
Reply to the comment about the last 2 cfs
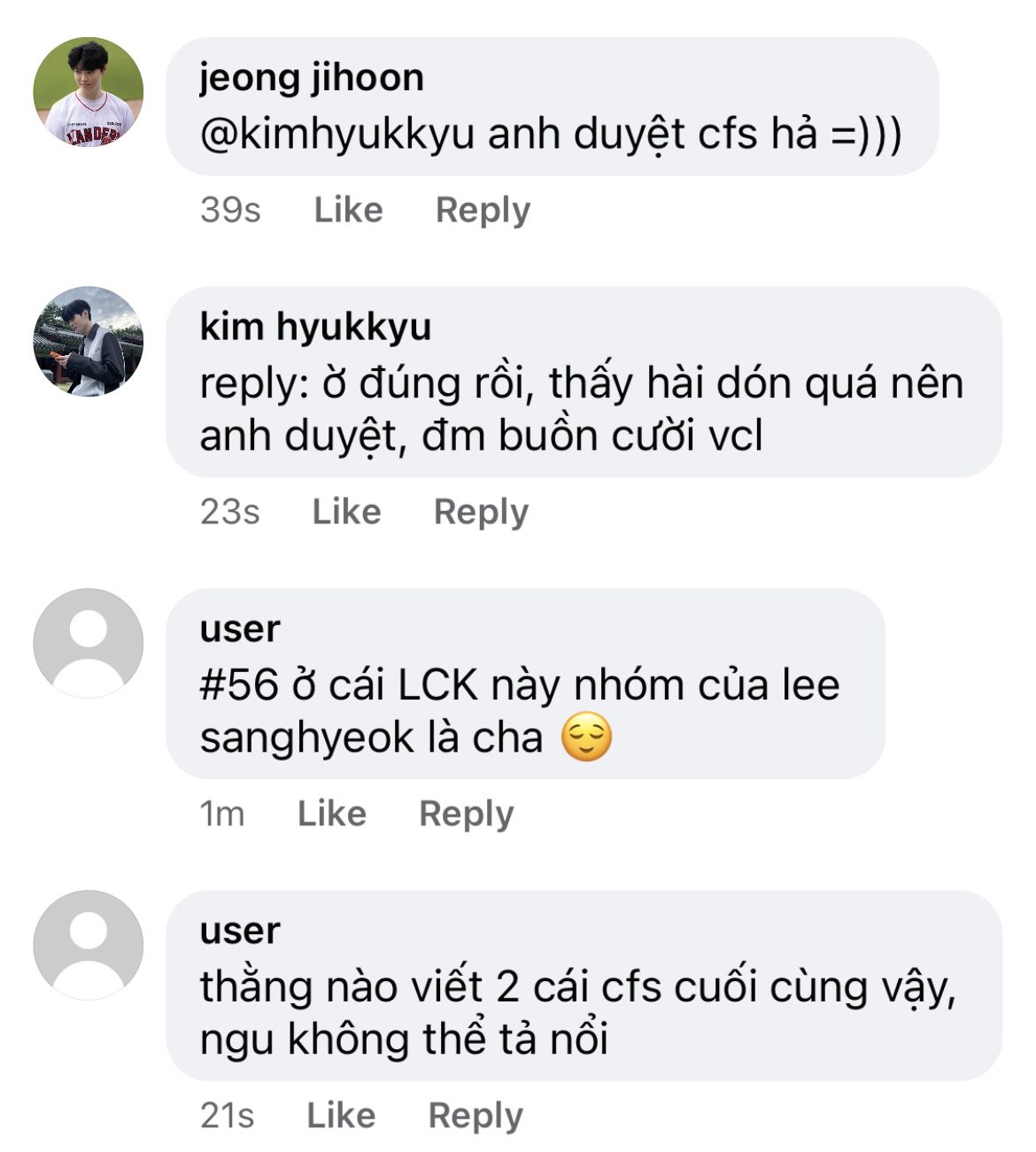point(475,1117)
